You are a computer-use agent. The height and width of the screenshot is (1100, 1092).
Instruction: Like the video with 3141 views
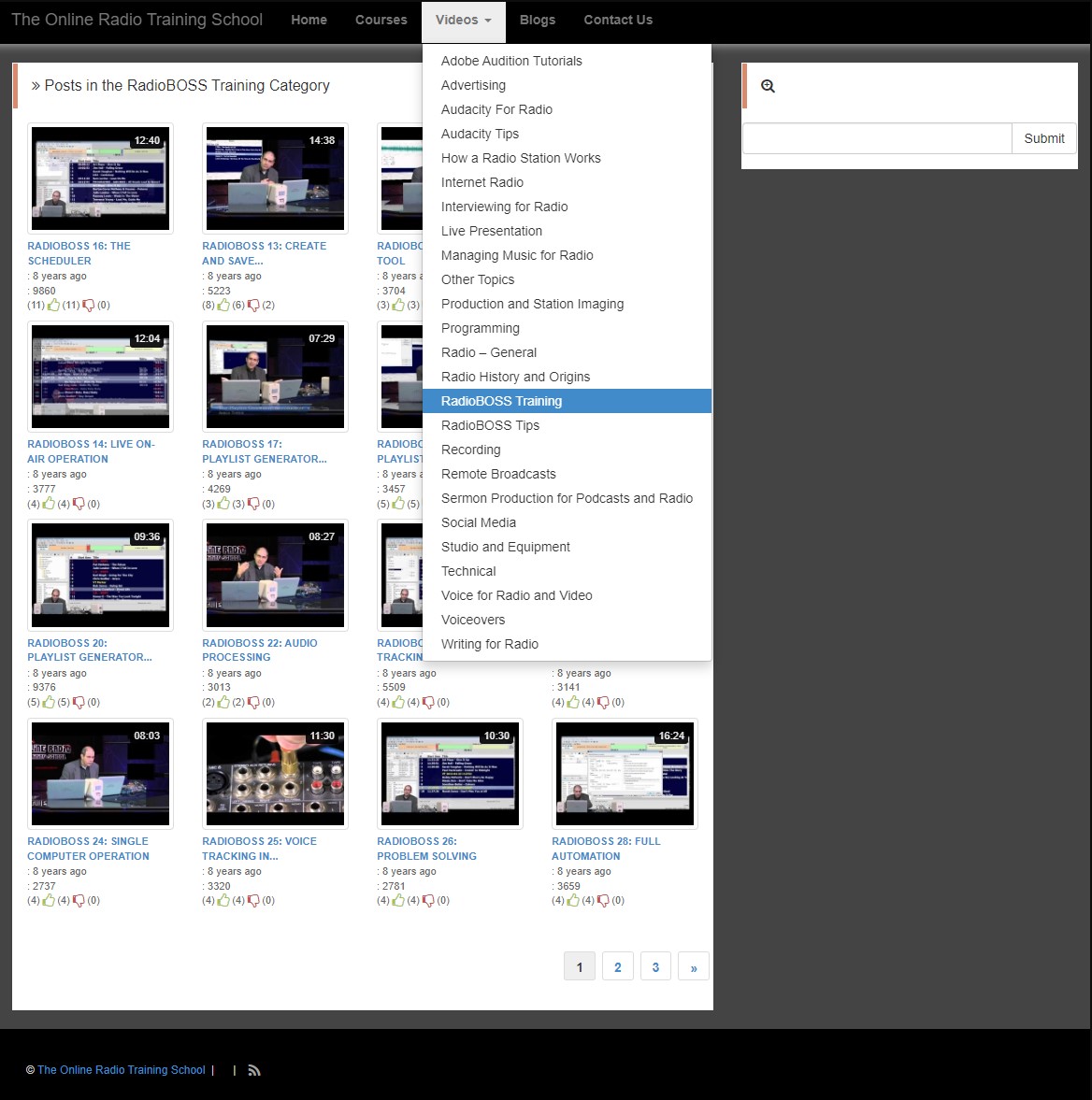(573, 702)
